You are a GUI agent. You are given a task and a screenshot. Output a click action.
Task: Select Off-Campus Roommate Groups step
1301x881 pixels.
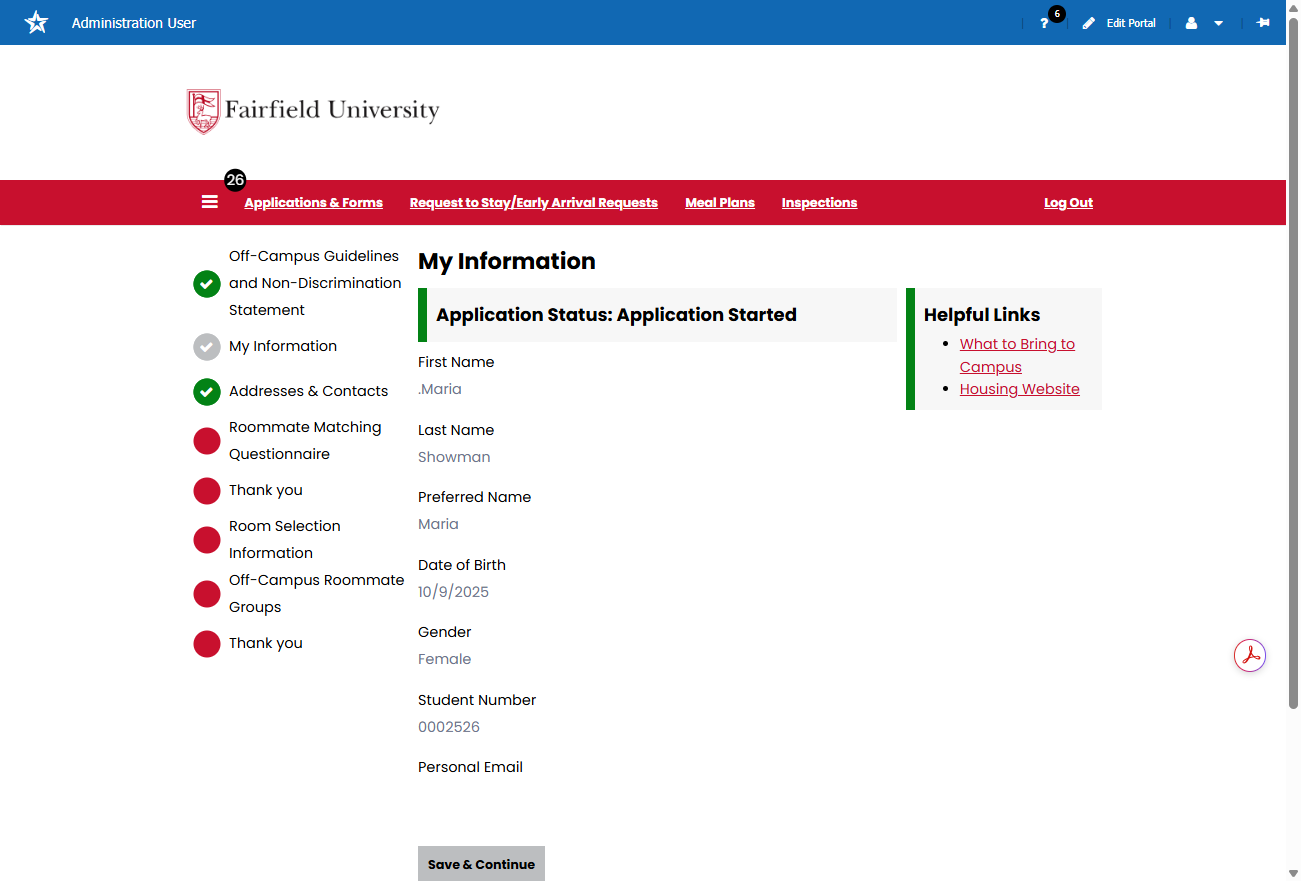[317, 593]
